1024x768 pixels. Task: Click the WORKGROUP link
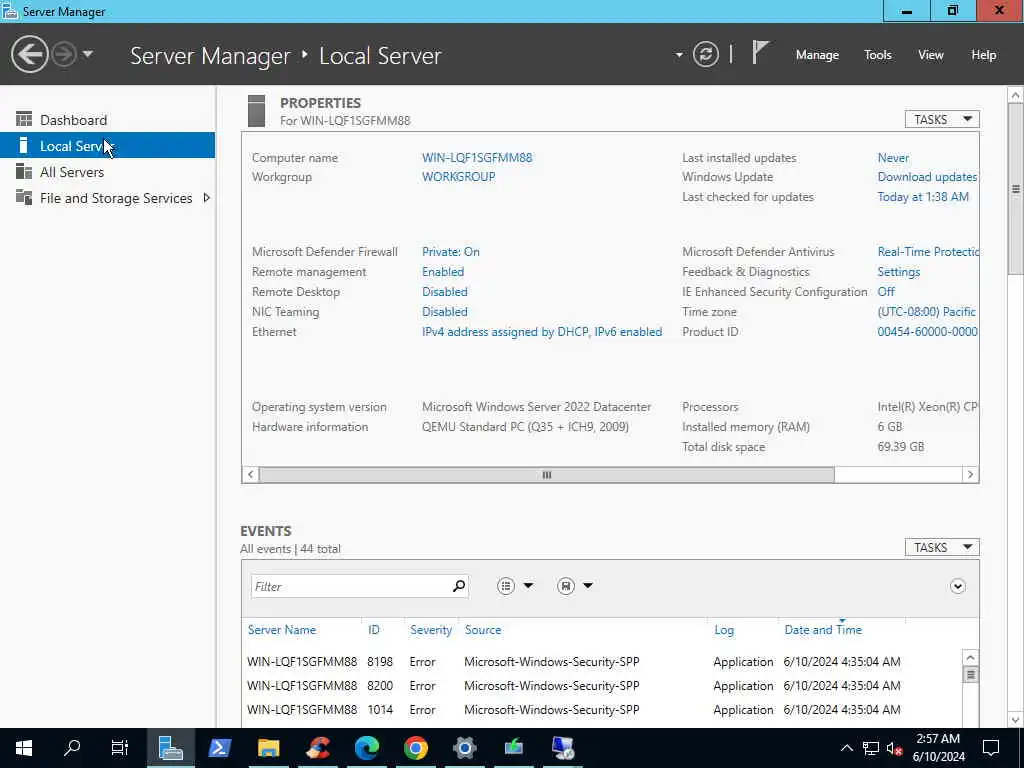pos(458,176)
